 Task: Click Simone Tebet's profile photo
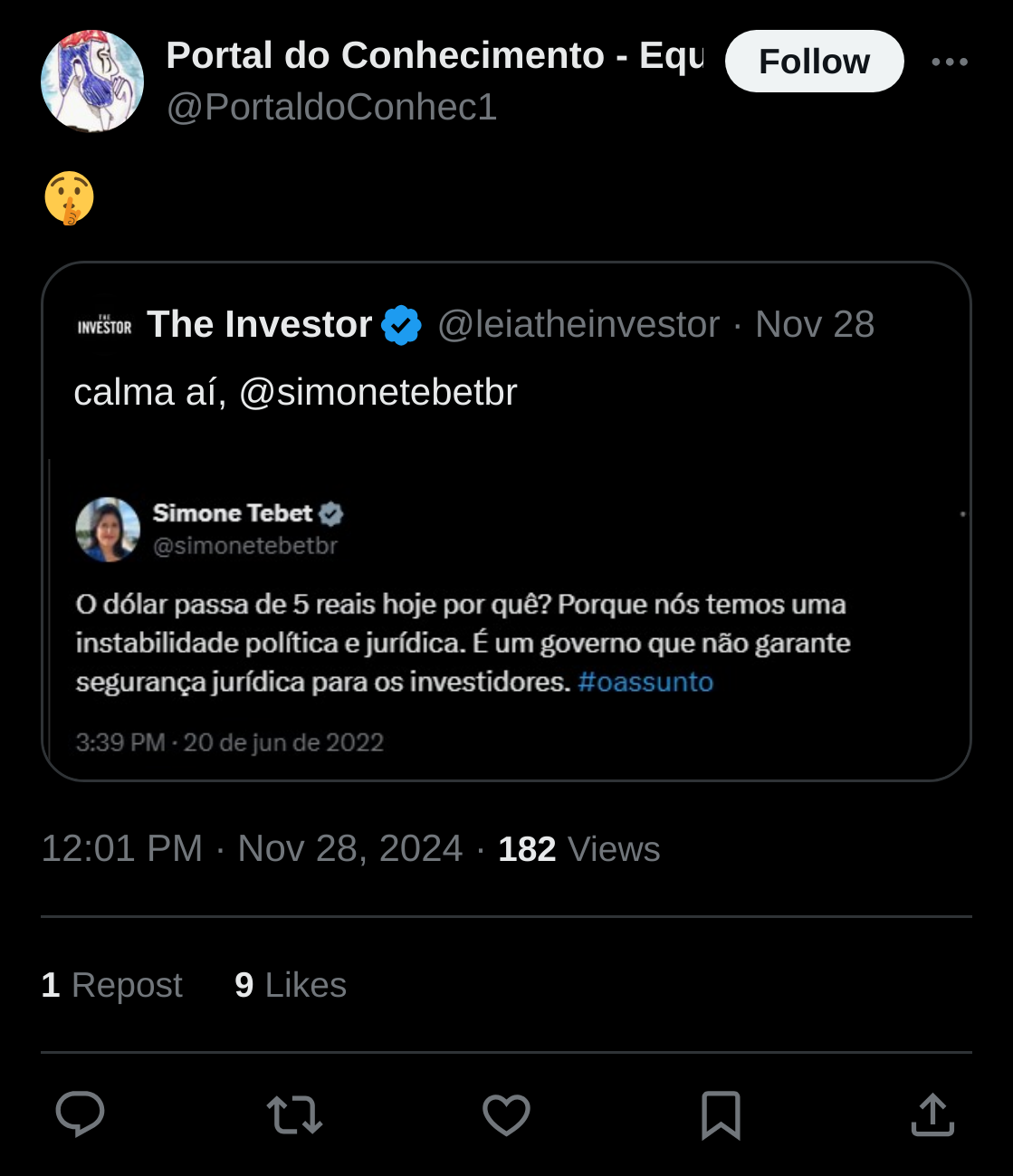point(108,530)
